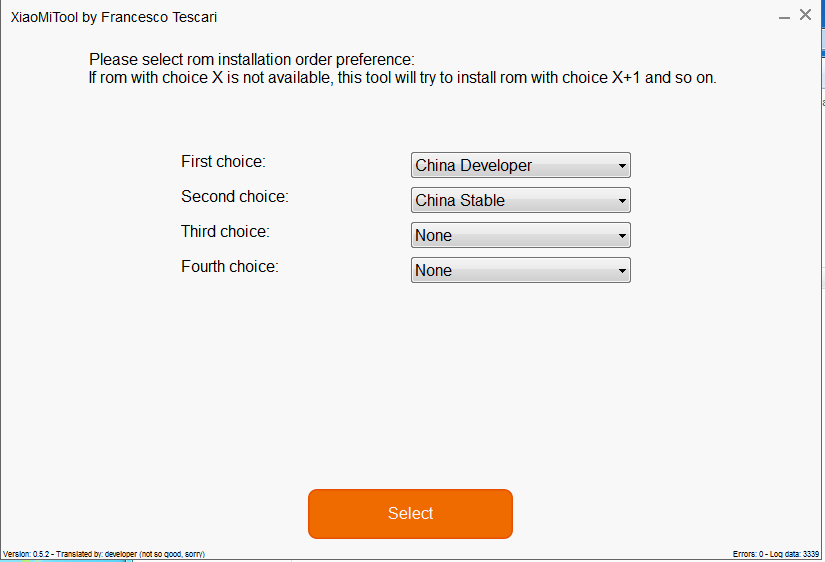Close the XiaoMiTool window
825x562 pixels.
click(805, 15)
